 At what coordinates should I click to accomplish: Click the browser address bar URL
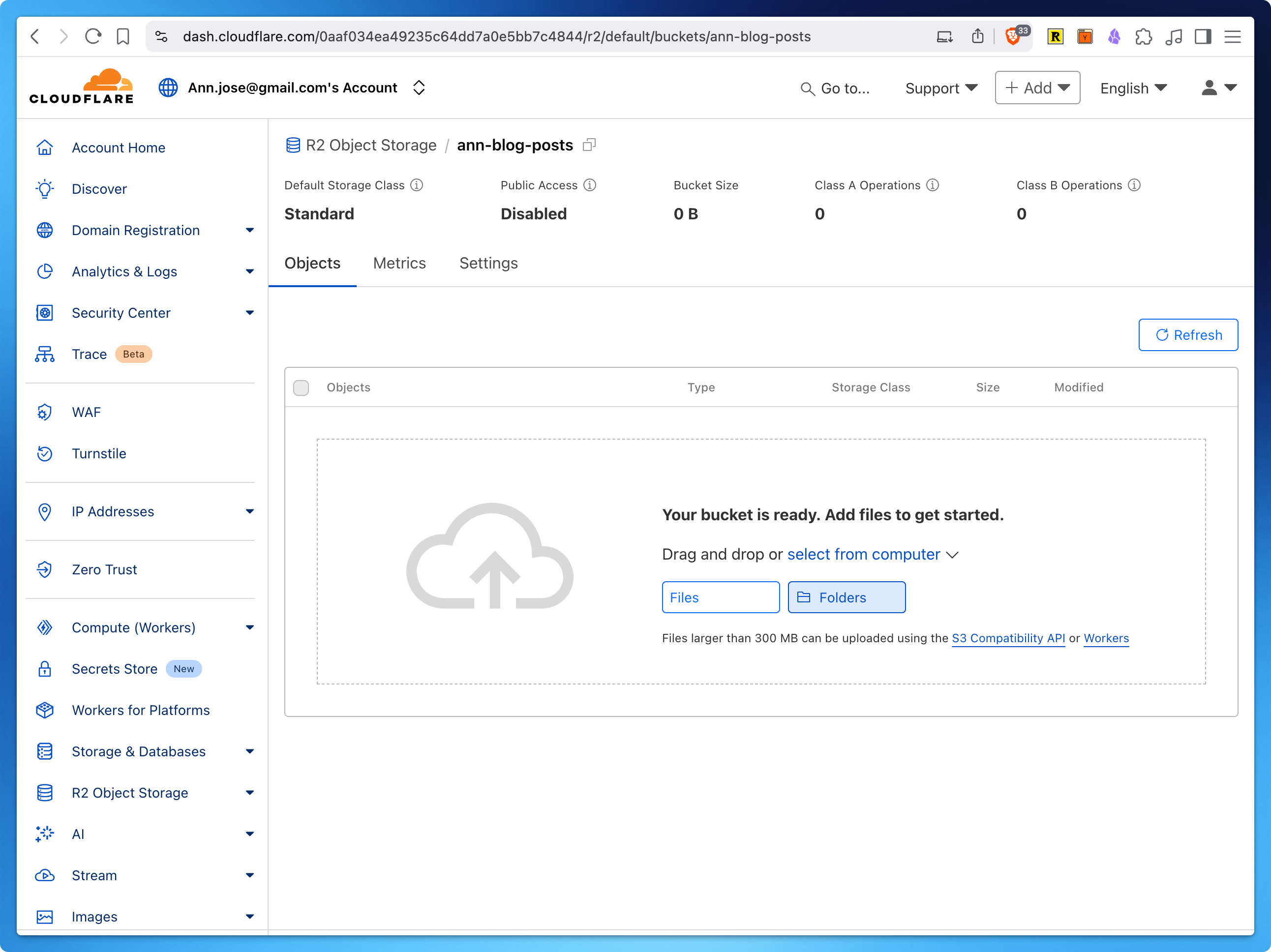point(496,37)
